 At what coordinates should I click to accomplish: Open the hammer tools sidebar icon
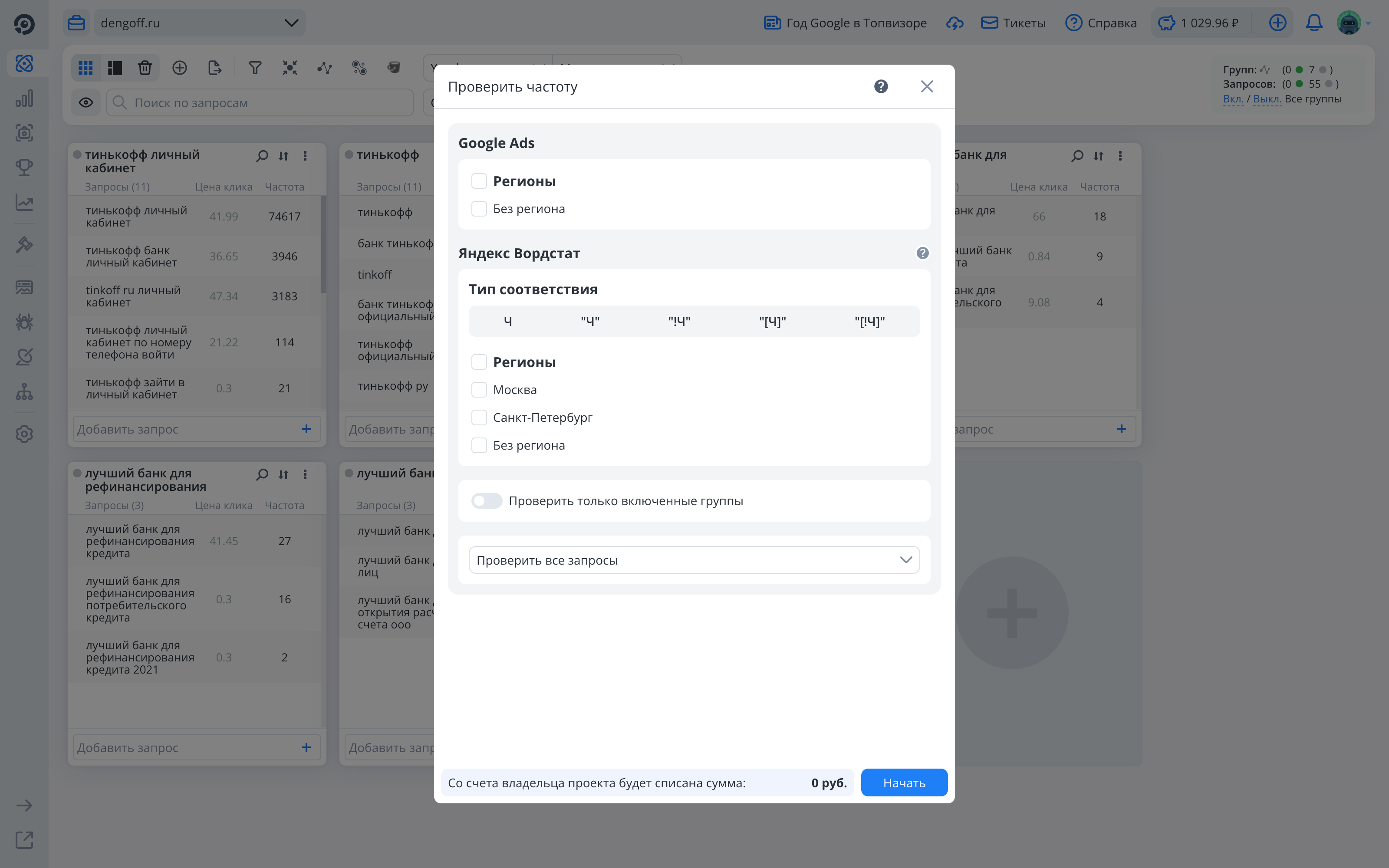pyautogui.click(x=24, y=245)
